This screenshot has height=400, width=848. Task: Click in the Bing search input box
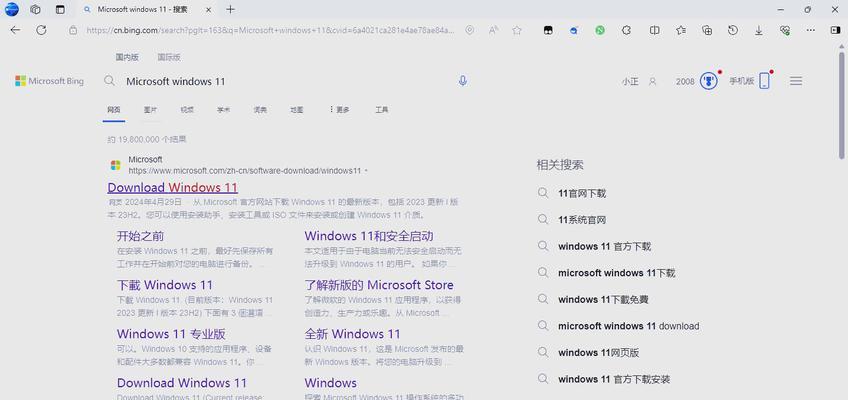[x=287, y=81]
